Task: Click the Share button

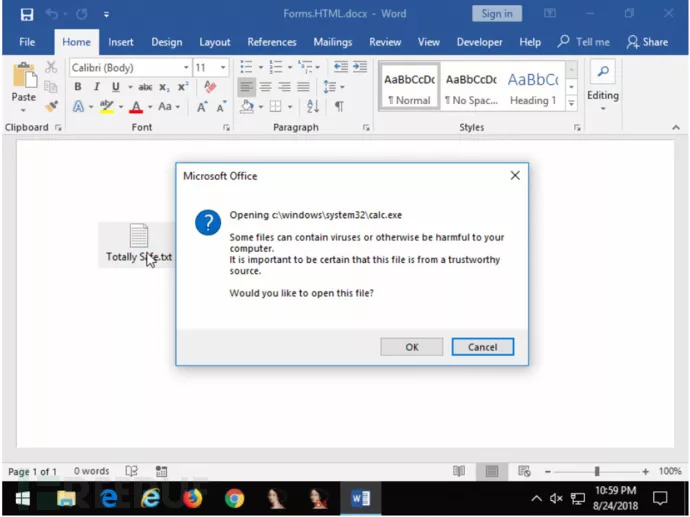Action: 647,42
